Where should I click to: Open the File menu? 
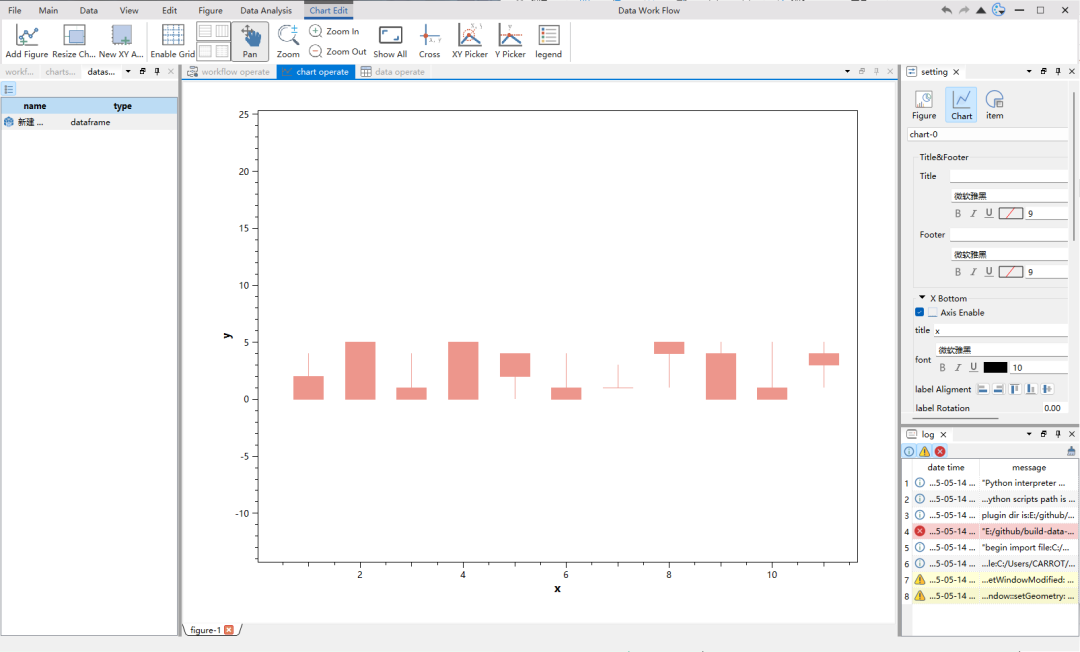coord(14,10)
